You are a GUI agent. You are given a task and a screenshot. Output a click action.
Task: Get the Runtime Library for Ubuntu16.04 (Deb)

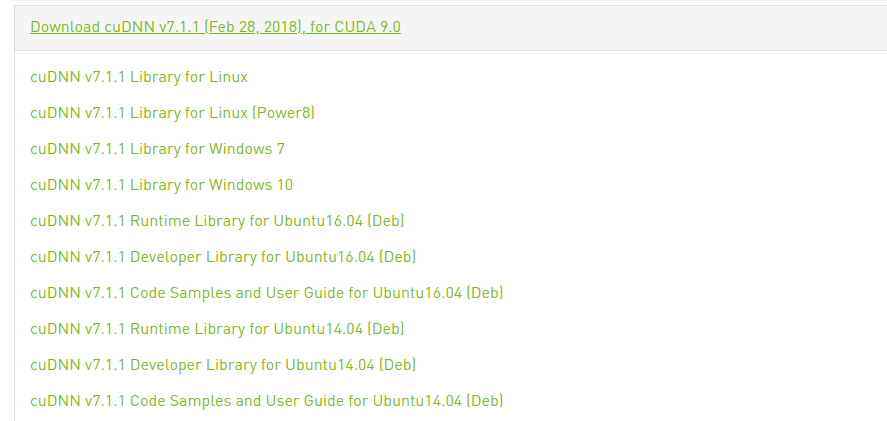point(217,221)
